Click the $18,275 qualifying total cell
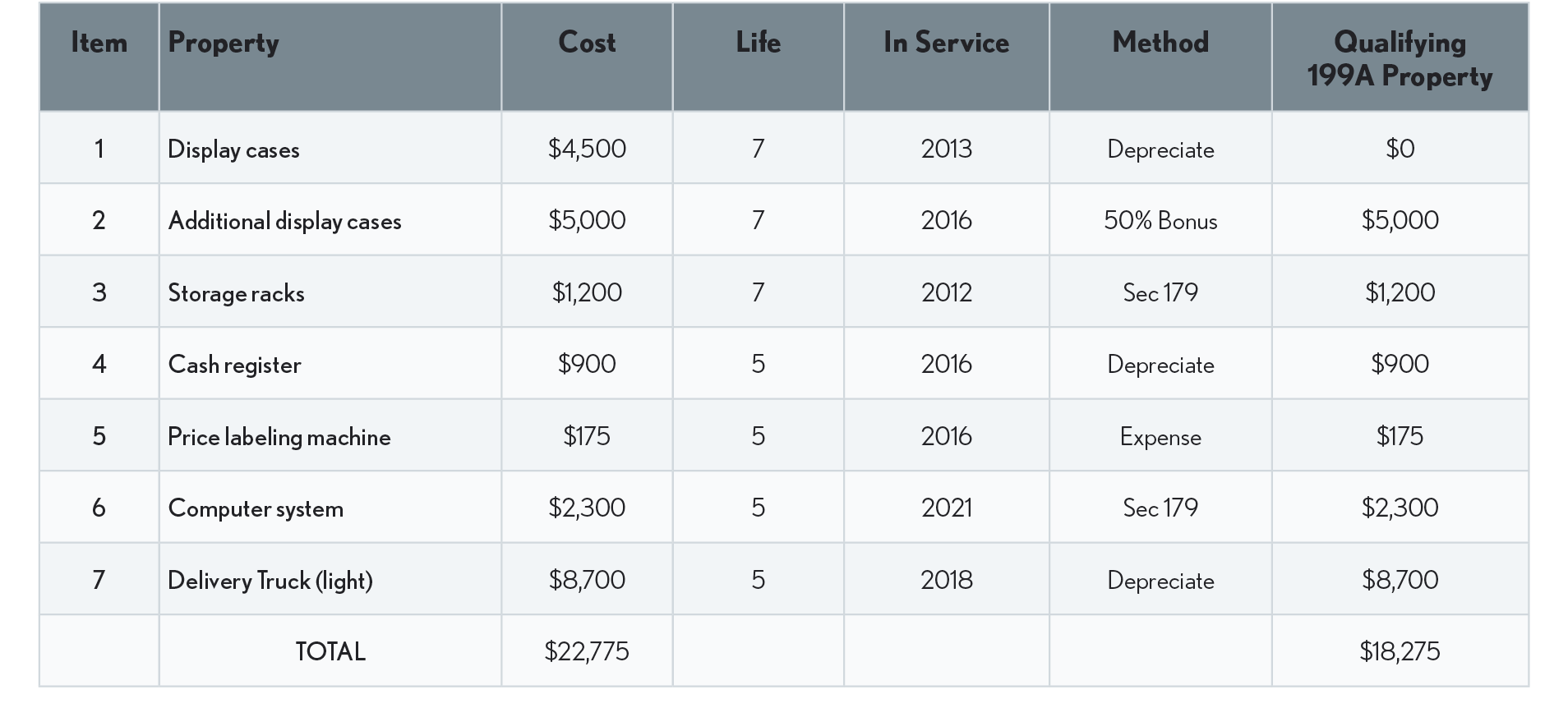The width and height of the screenshot is (1568, 708). tap(1400, 652)
